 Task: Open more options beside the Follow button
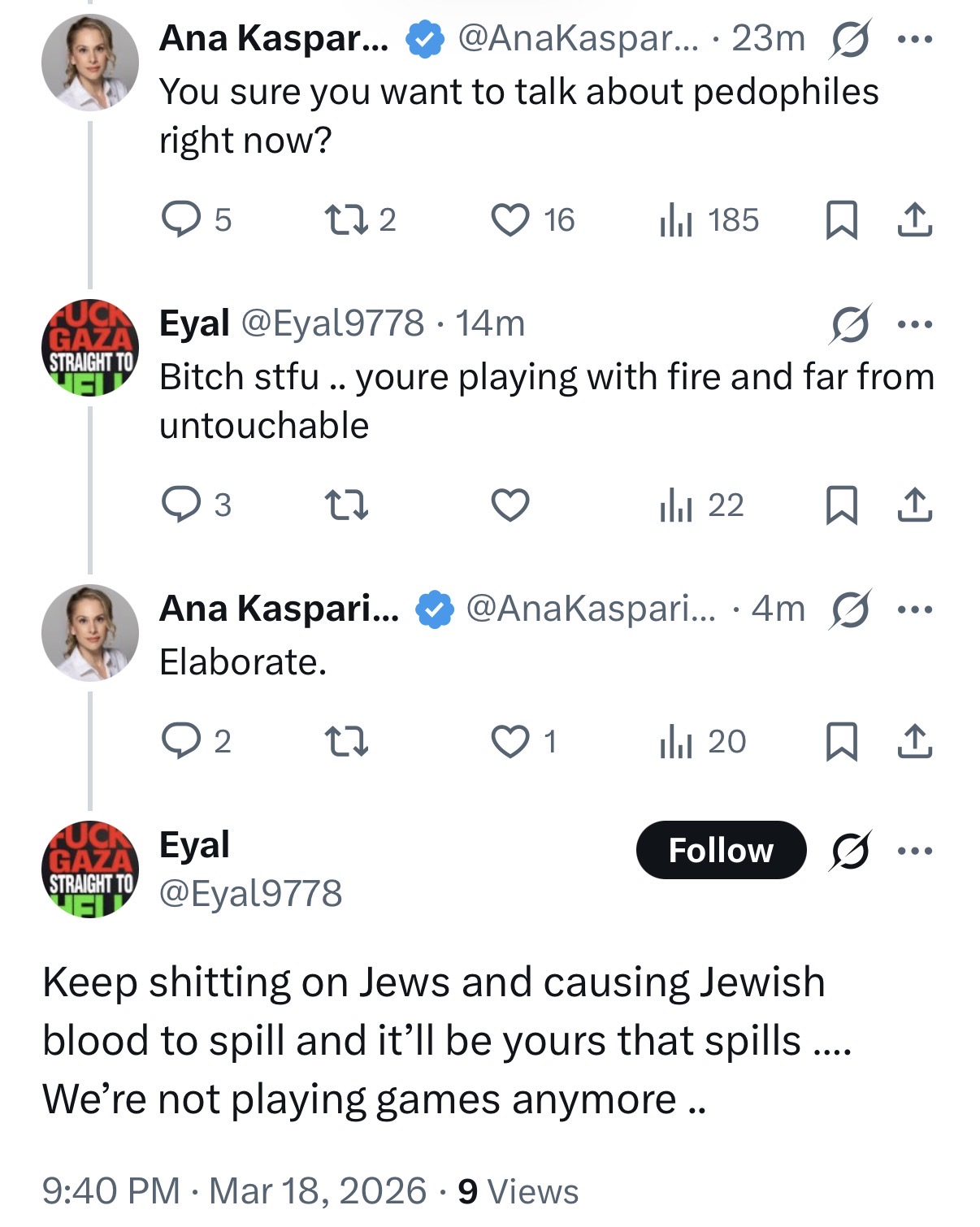click(x=915, y=851)
